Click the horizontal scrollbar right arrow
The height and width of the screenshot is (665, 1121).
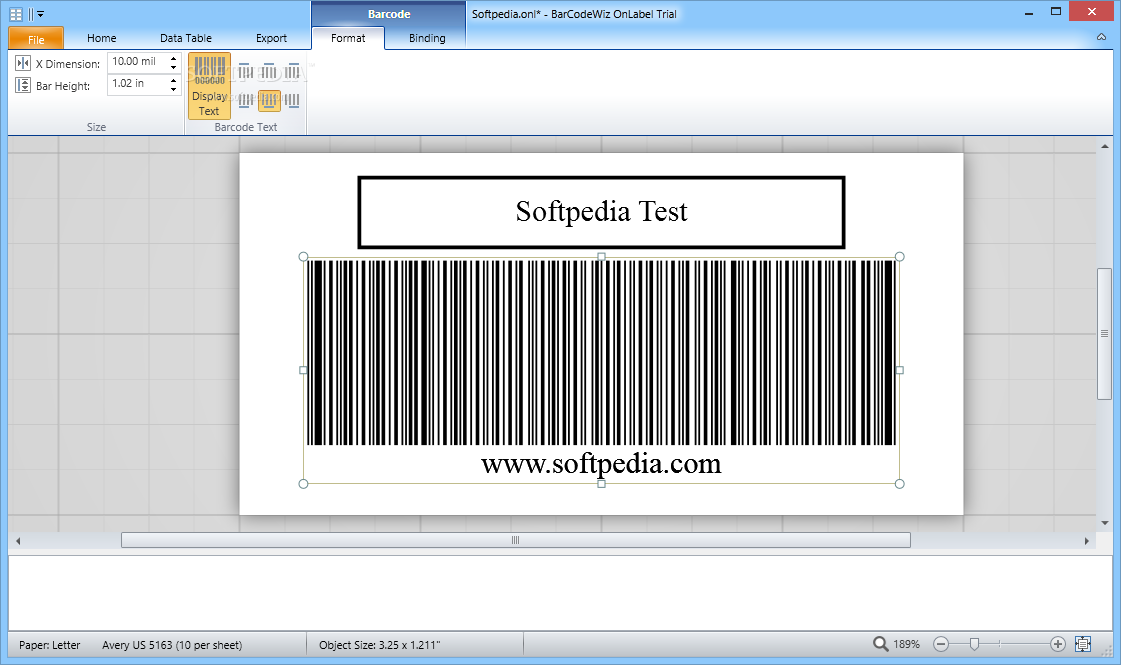click(x=1087, y=541)
